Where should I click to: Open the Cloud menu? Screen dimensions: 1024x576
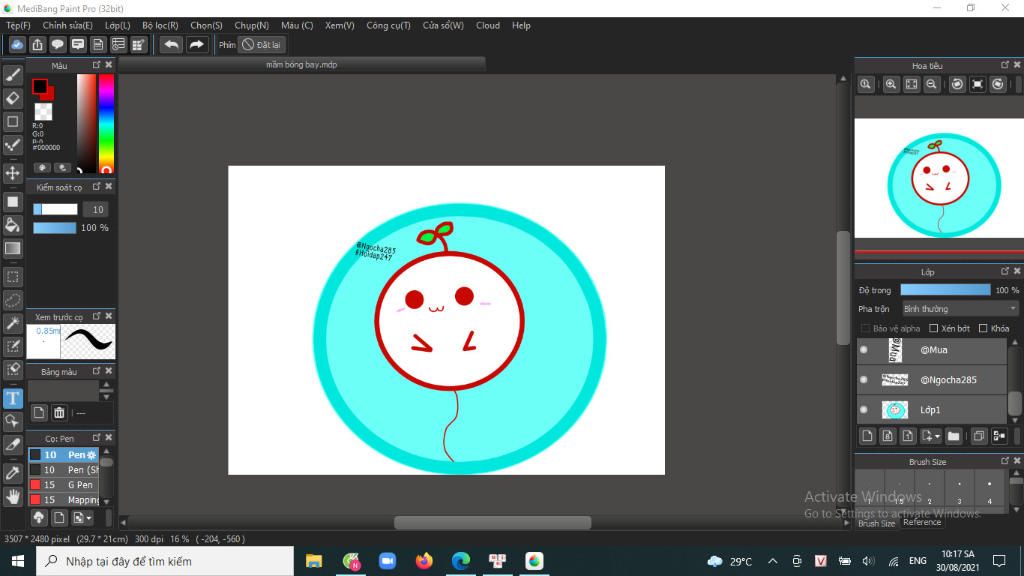488,25
